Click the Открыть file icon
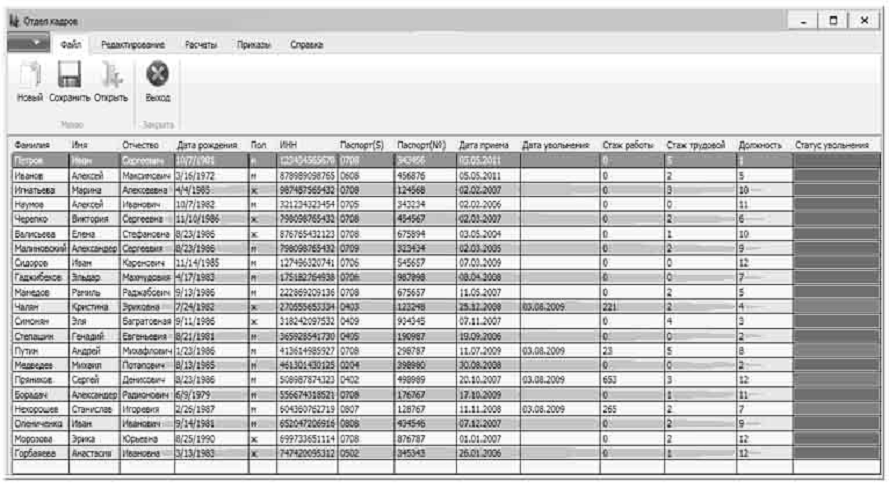 112,75
